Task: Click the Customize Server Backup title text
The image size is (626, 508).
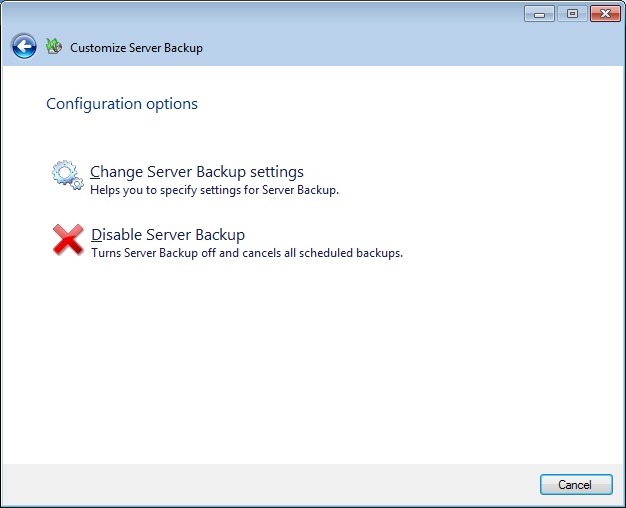Action: tap(136, 48)
